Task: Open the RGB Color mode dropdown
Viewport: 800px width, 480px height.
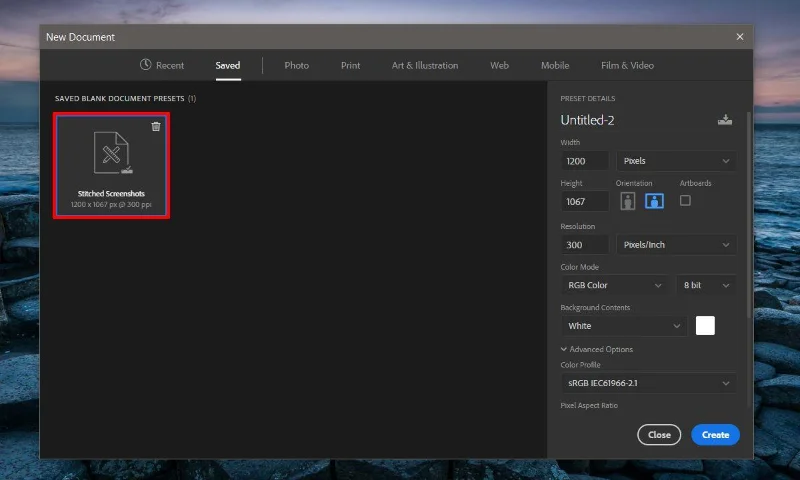Action: coord(615,285)
